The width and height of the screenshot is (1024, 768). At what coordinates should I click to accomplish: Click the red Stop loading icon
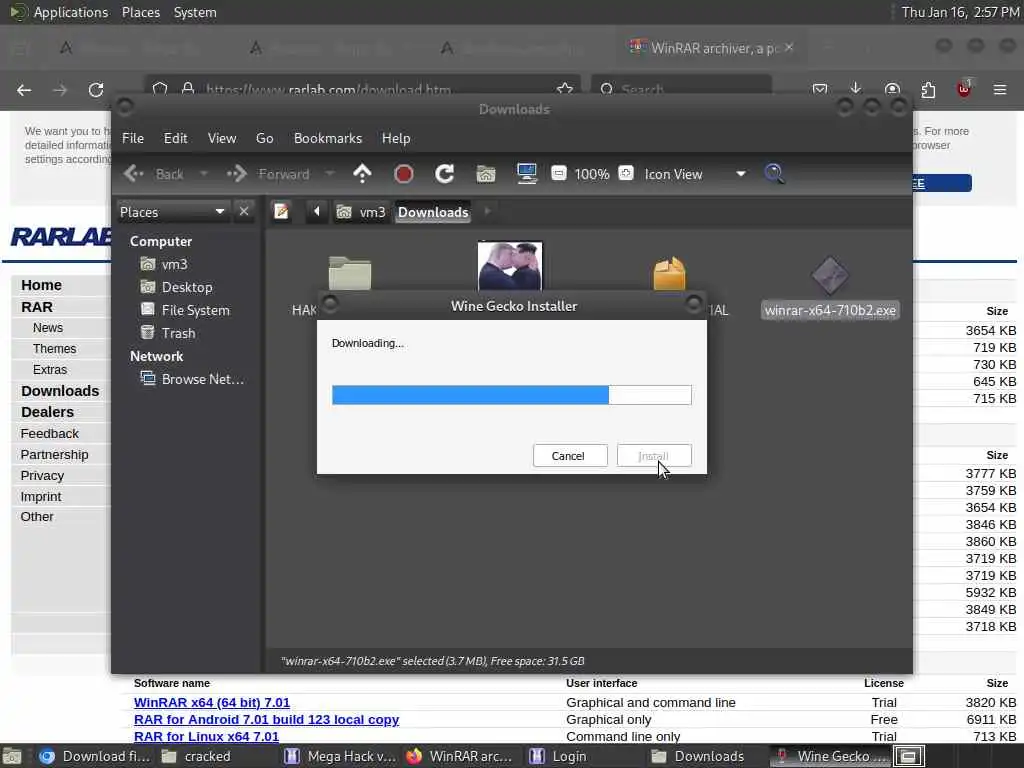(x=404, y=174)
